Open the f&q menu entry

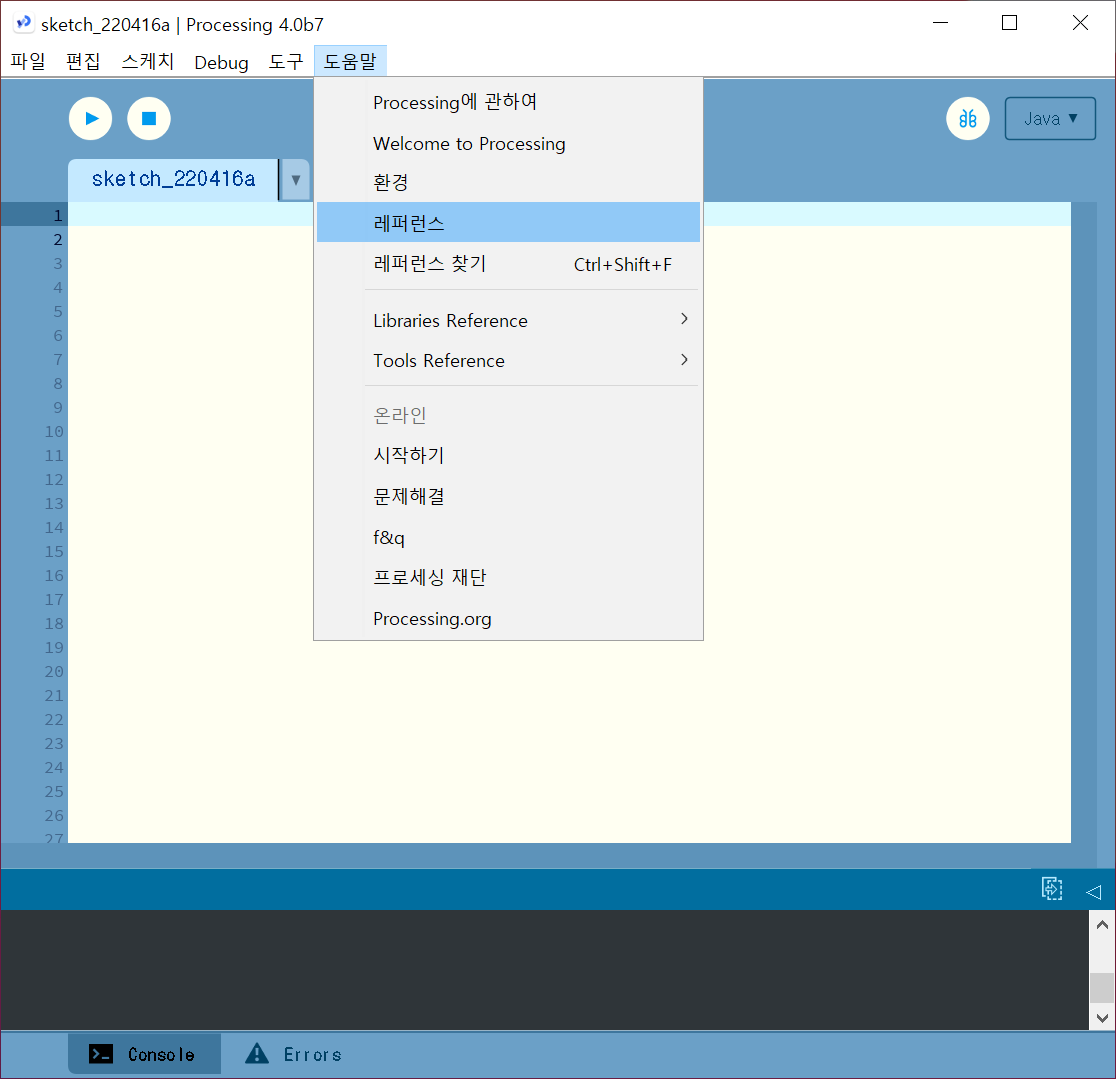(x=508, y=537)
